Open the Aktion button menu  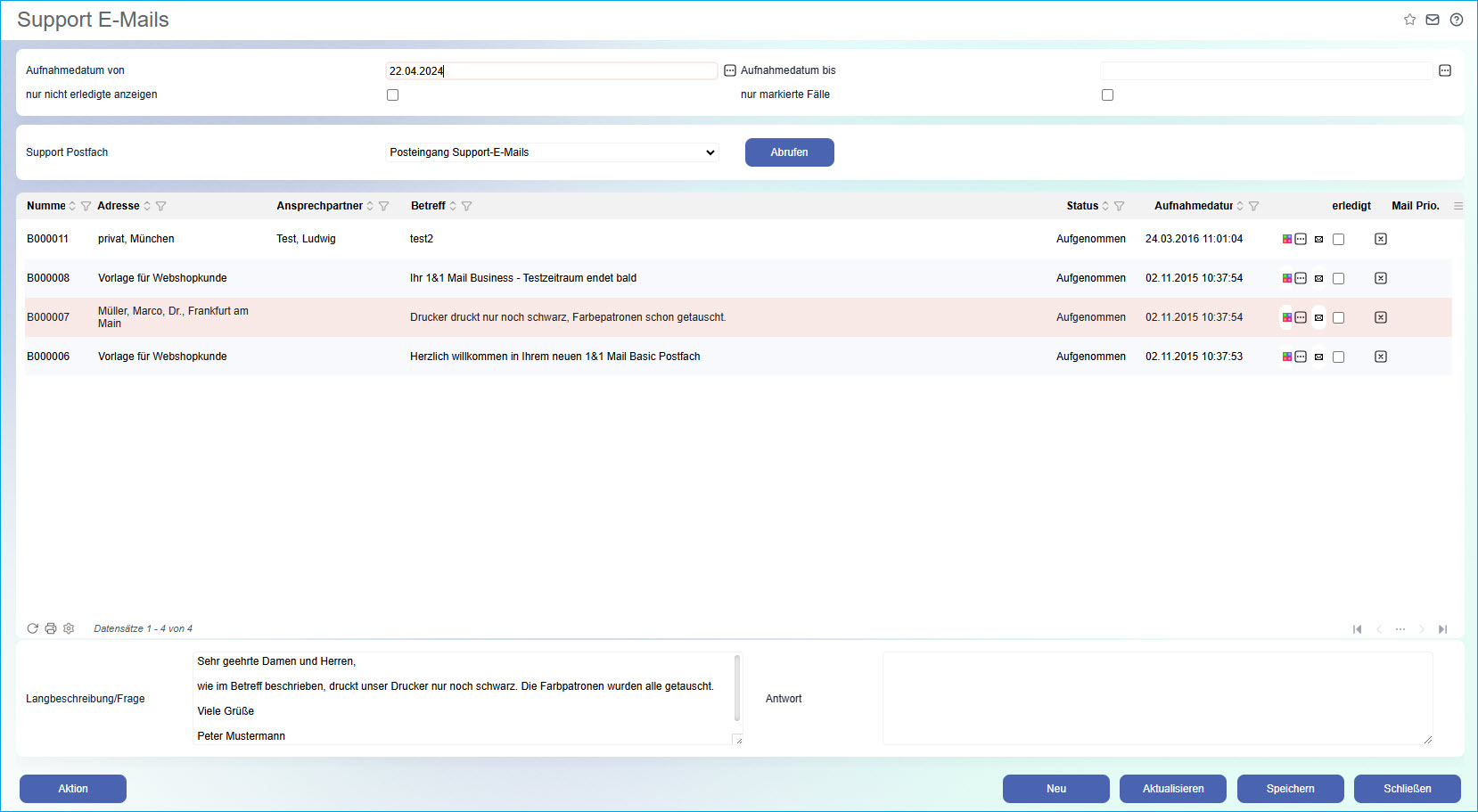click(73, 789)
